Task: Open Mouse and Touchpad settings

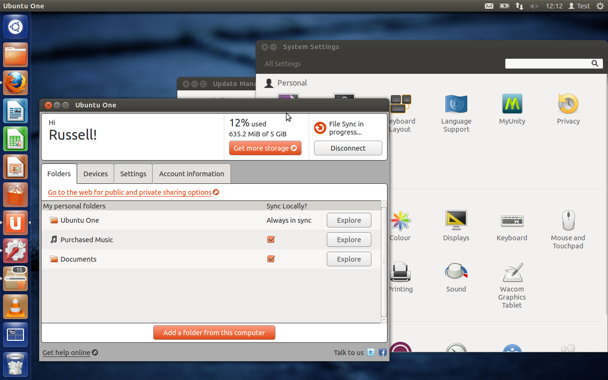Action: (568, 230)
